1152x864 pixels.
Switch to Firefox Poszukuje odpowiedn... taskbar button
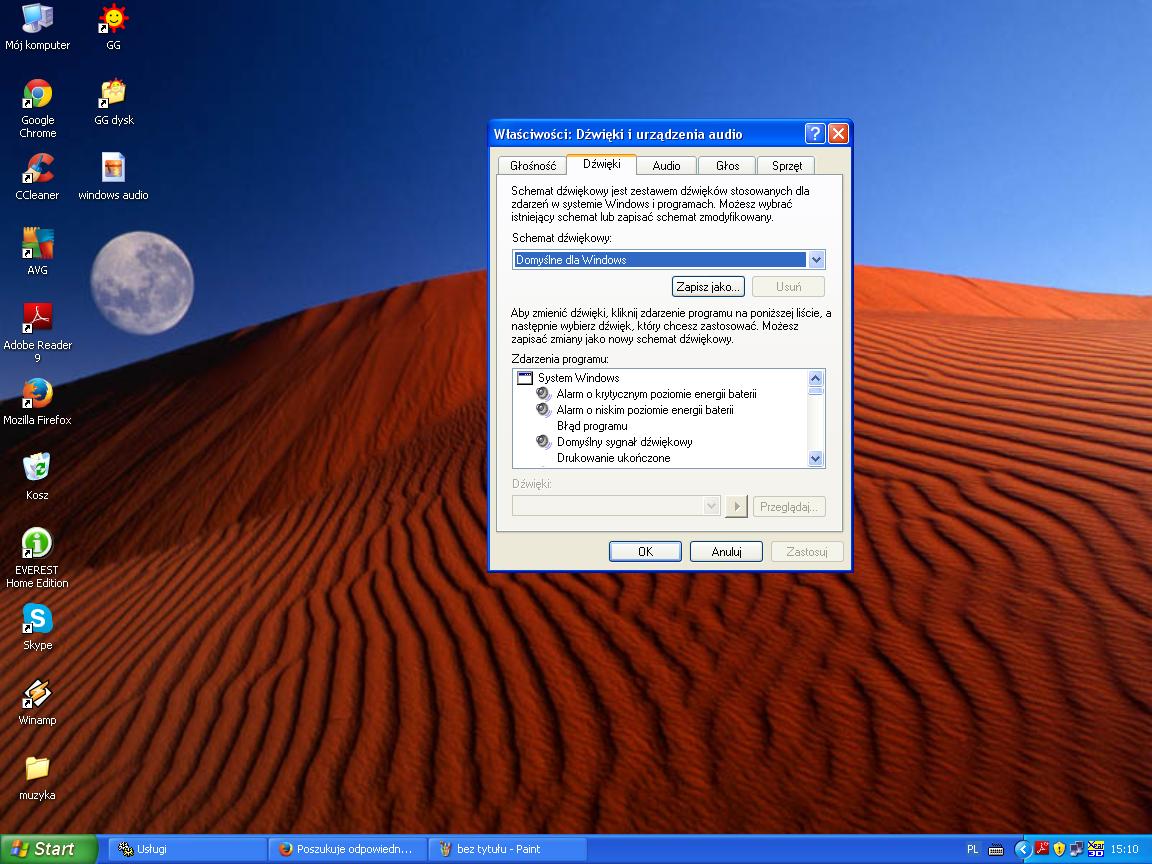point(348,849)
